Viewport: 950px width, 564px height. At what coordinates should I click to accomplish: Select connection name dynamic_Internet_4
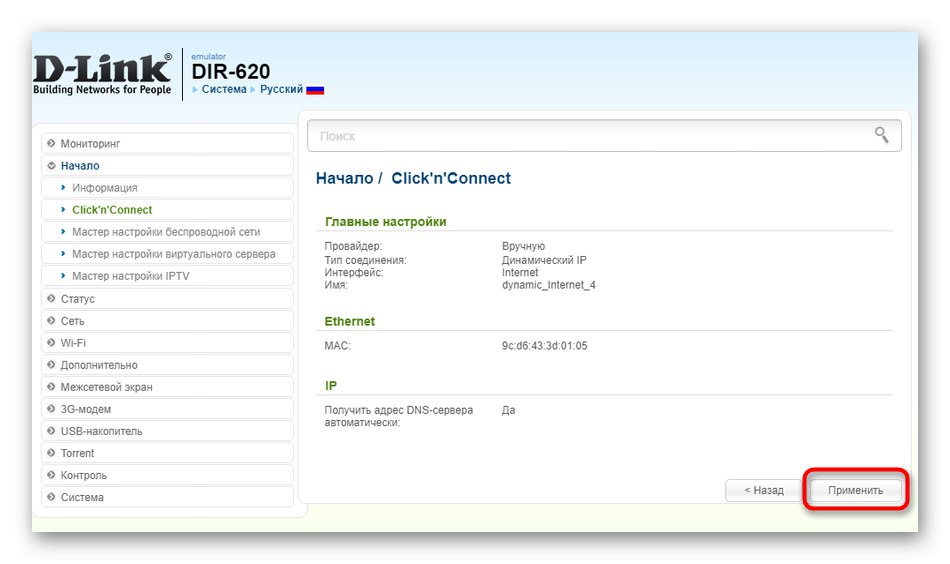pyautogui.click(x=548, y=285)
